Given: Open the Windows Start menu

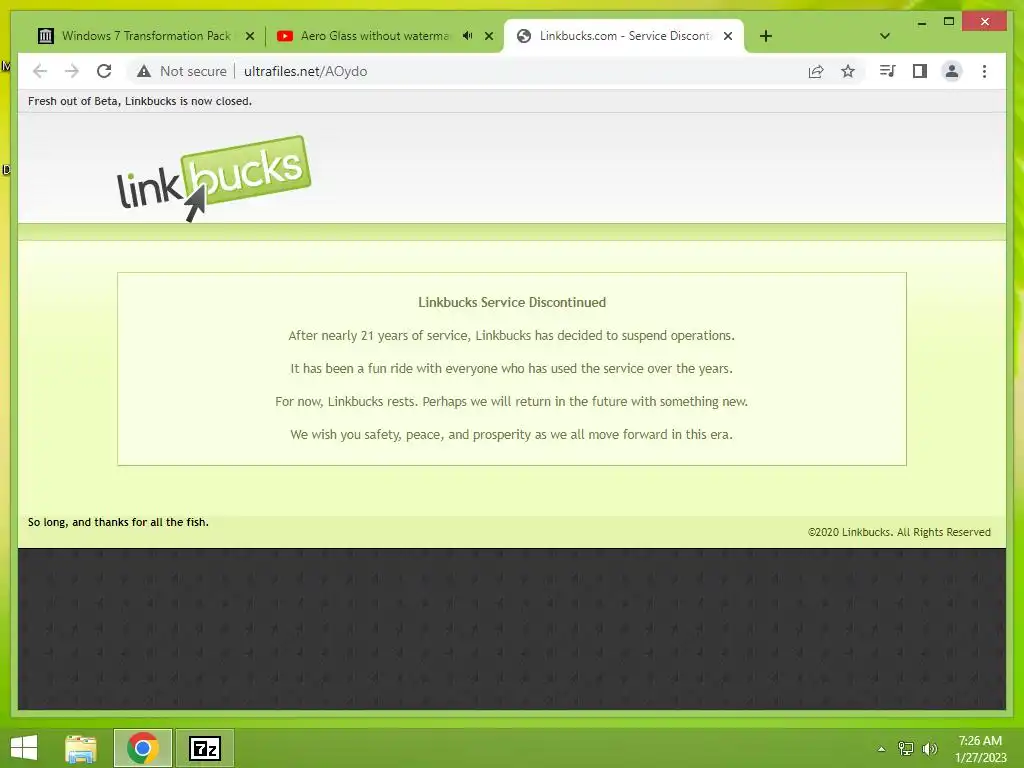Looking at the screenshot, I should 24,748.
